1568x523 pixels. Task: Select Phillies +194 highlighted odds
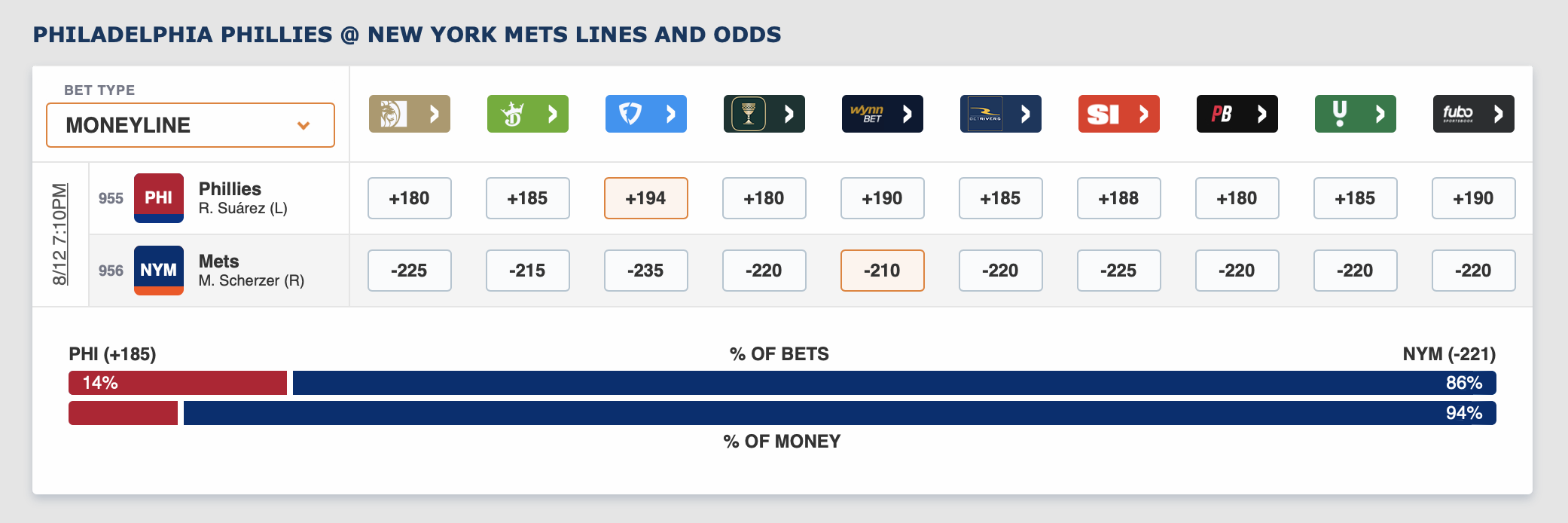(x=645, y=198)
